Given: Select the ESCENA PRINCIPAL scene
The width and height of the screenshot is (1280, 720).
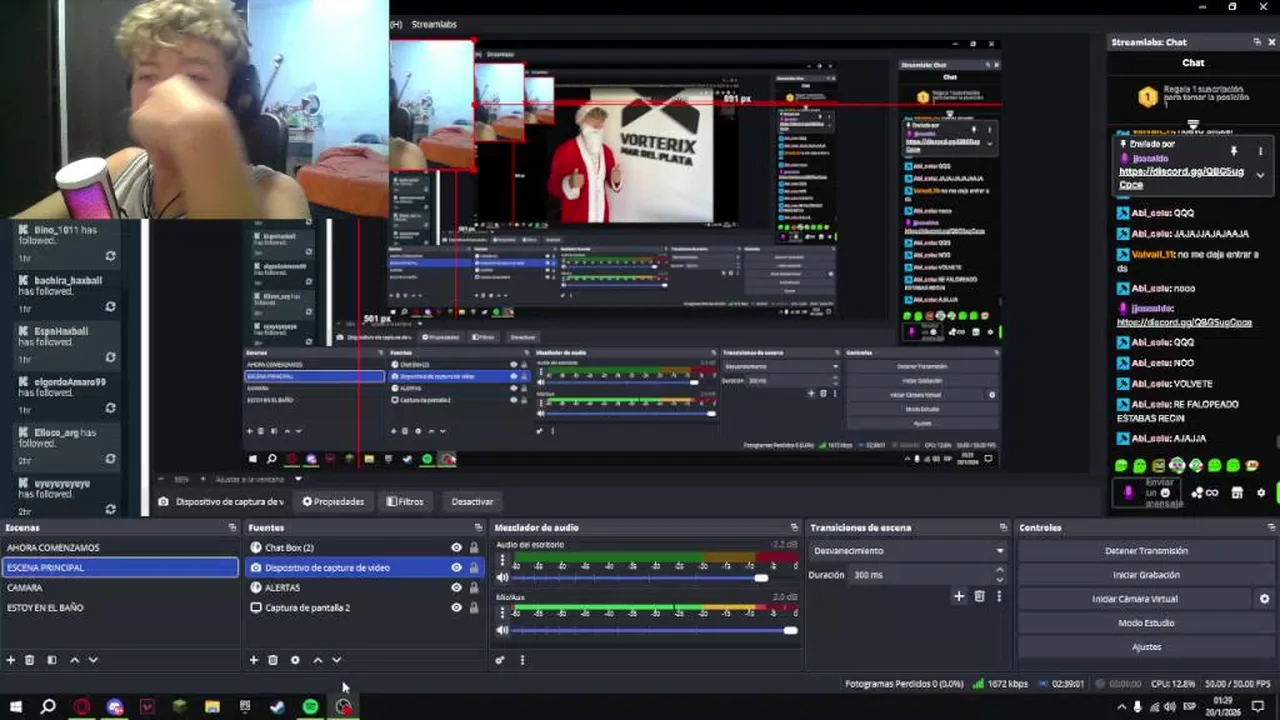Looking at the screenshot, I should click(121, 568).
